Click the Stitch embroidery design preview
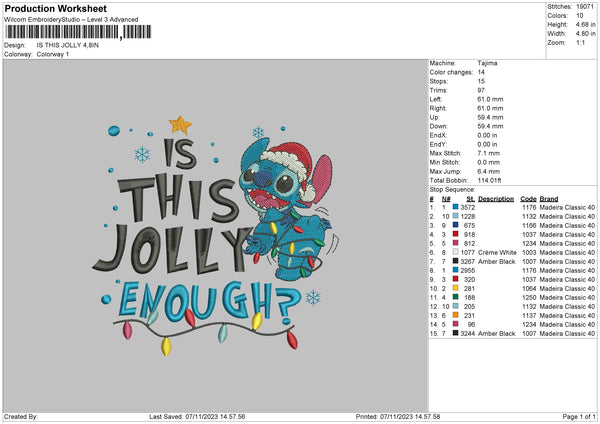 (215, 235)
